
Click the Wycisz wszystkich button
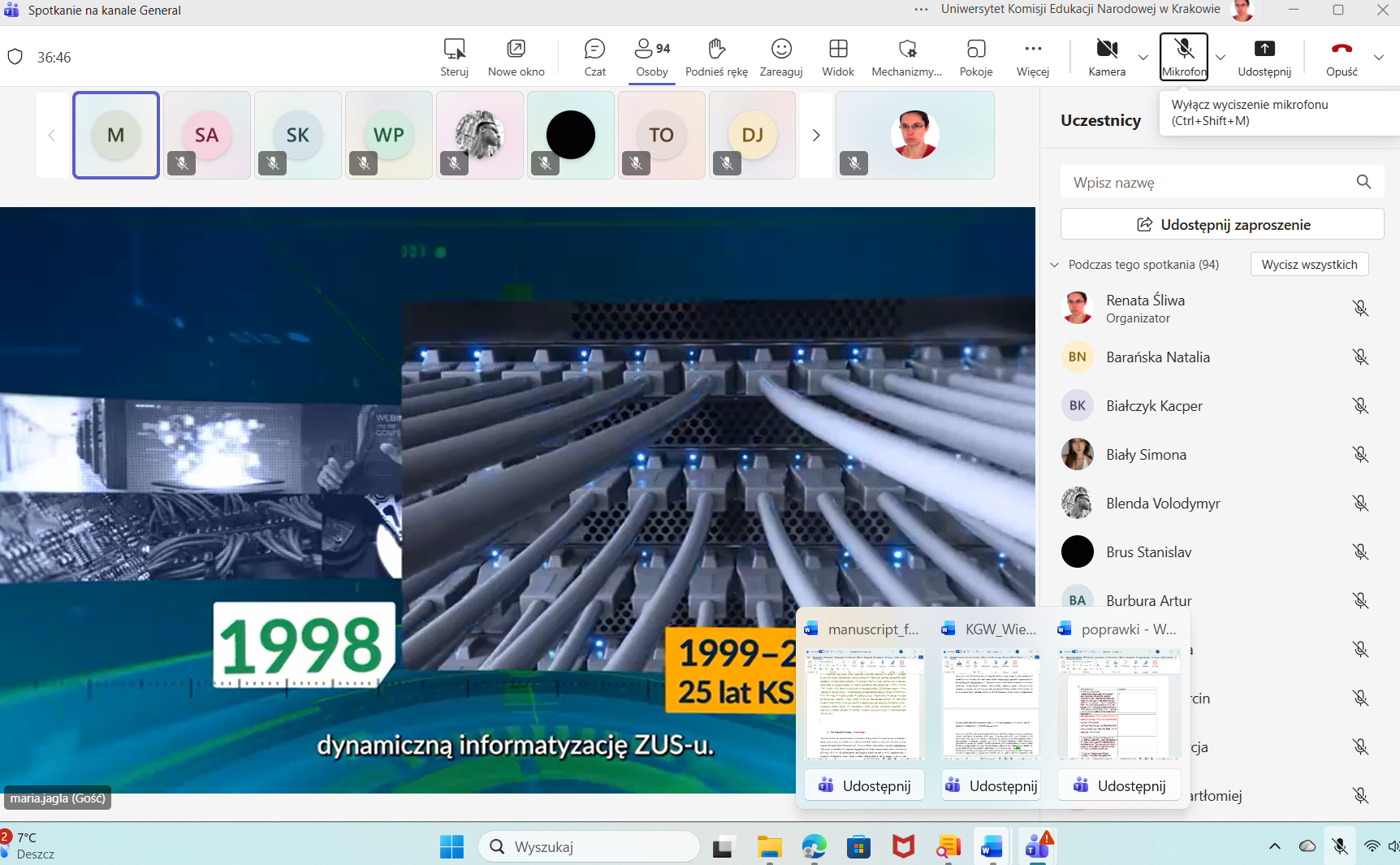[x=1309, y=265]
